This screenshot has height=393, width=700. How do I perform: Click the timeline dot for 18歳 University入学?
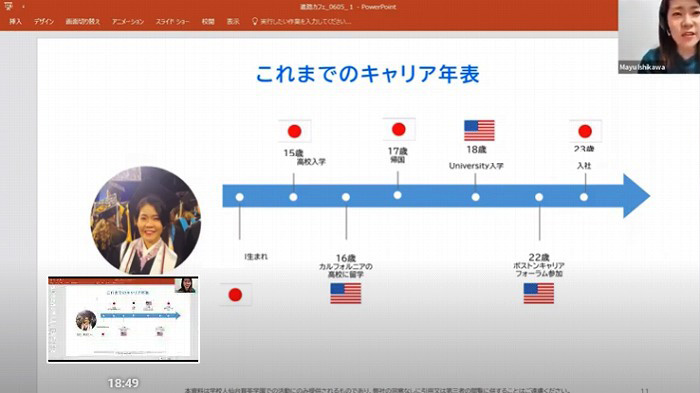(475, 197)
